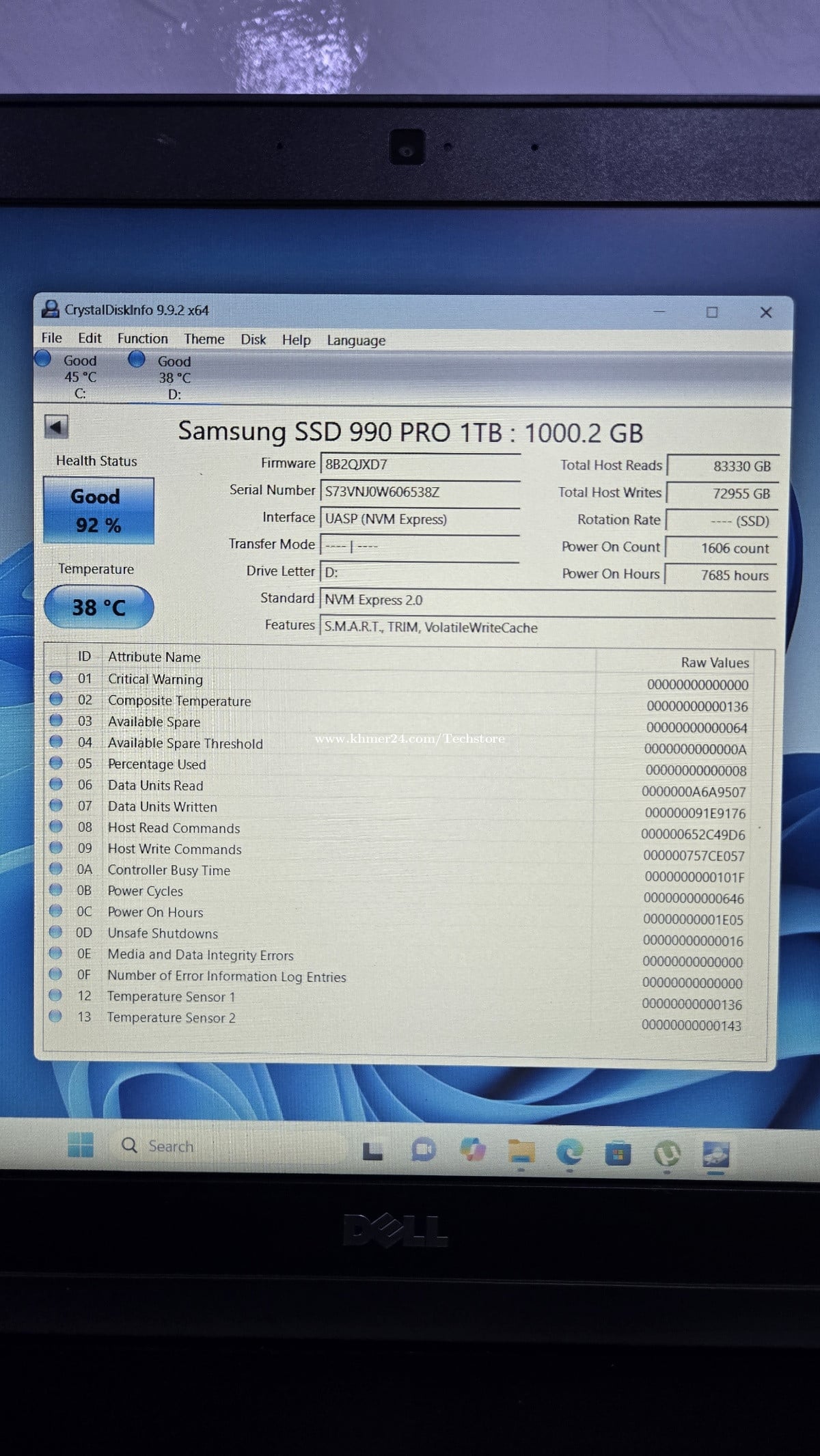The width and height of the screenshot is (820, 1456).
Task: Click the taskbar Search box
Action: tap(225, 1146)
